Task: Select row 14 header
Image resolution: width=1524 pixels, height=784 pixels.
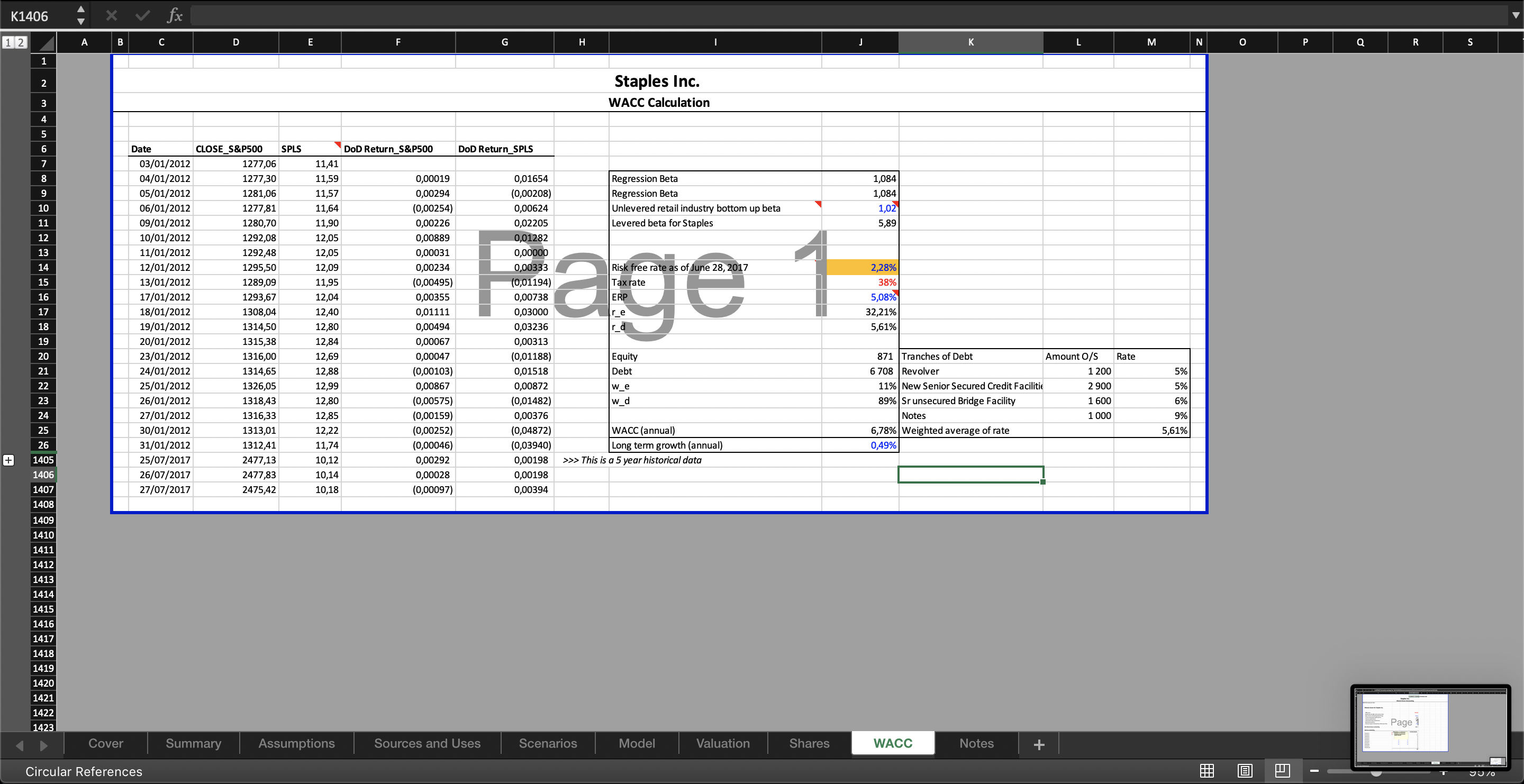Action: click(x=43, y=267)
